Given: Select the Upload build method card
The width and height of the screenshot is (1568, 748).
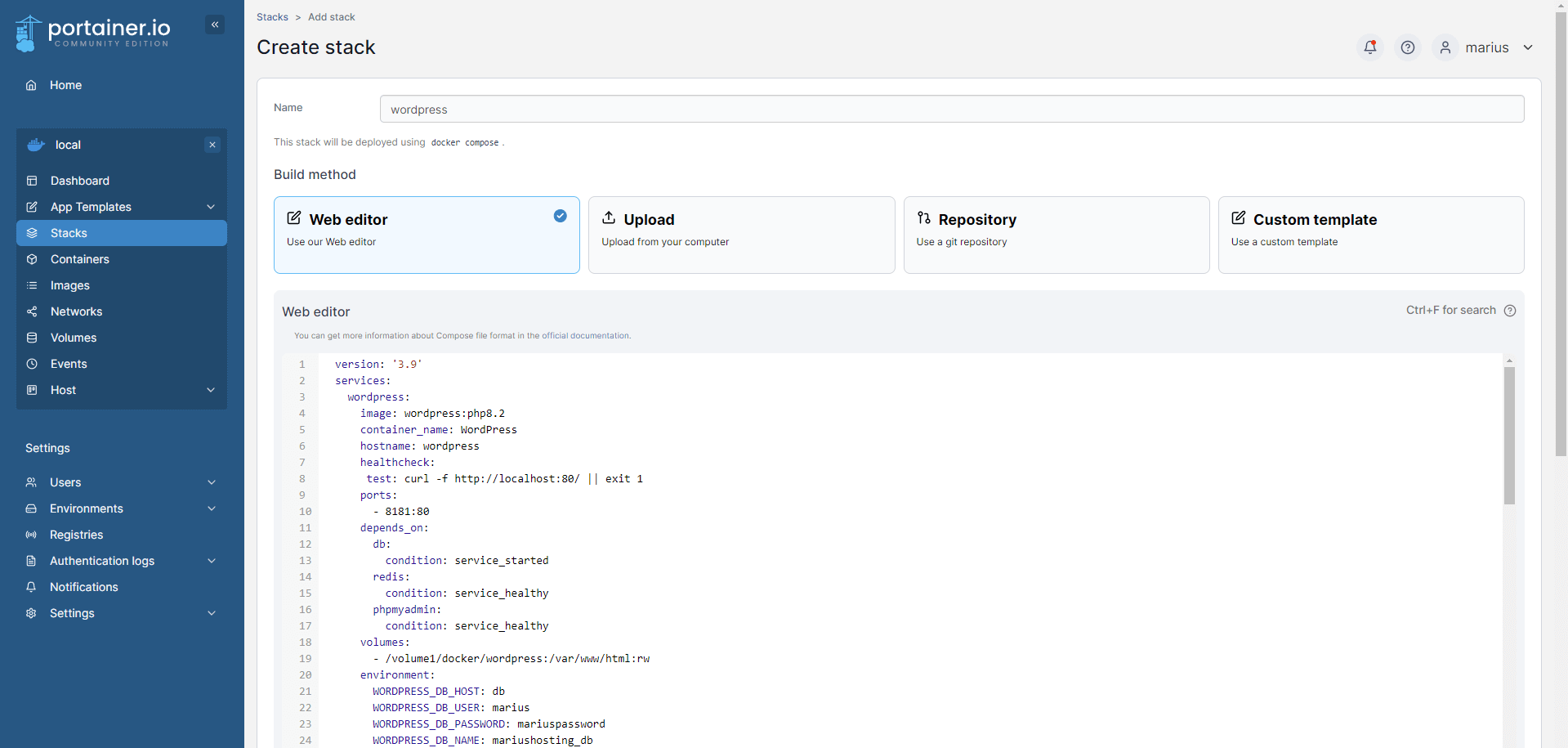Looking at the screenshot, I should pos(742,235).
